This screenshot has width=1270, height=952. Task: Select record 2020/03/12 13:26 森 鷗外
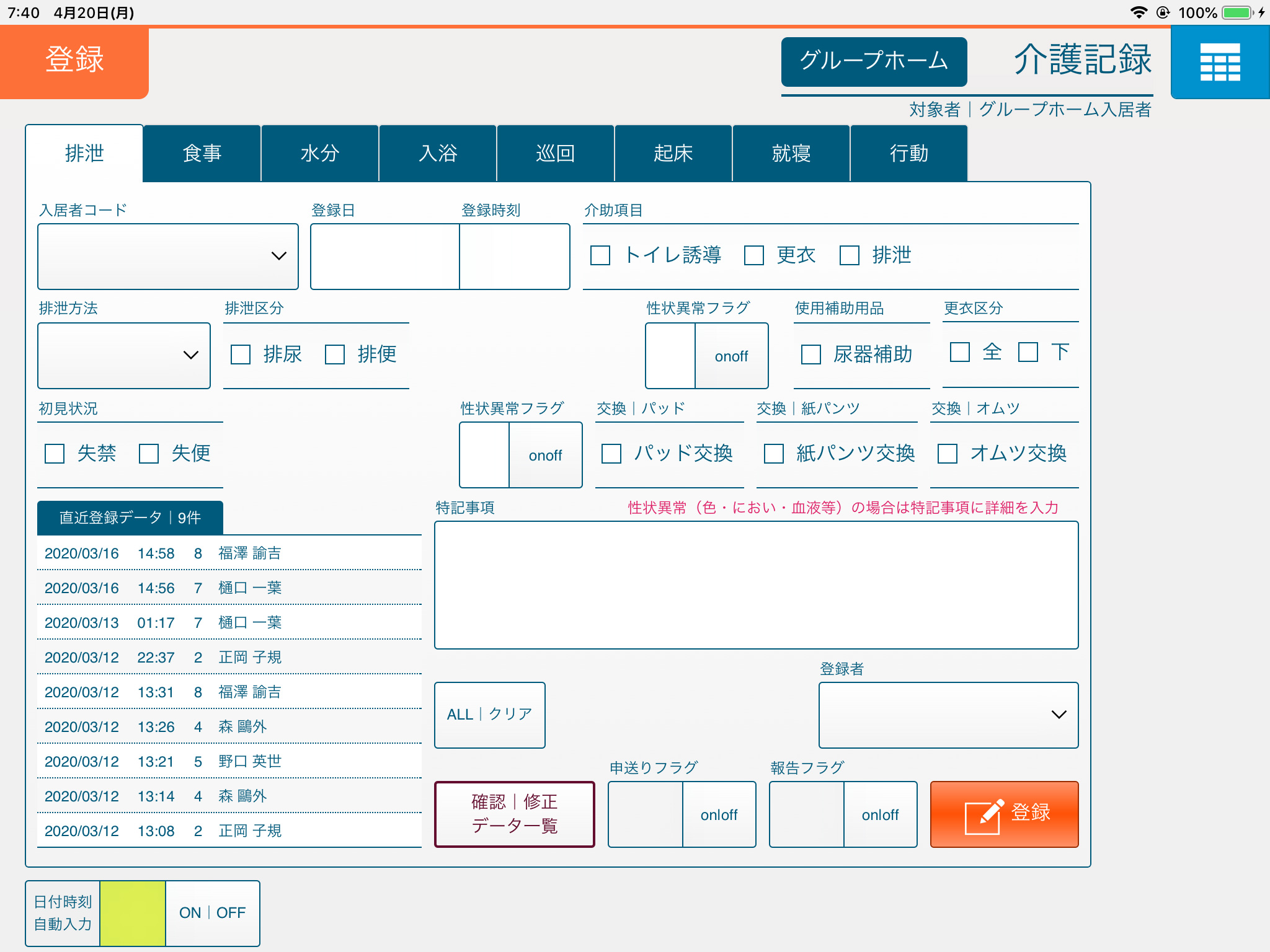229,726
